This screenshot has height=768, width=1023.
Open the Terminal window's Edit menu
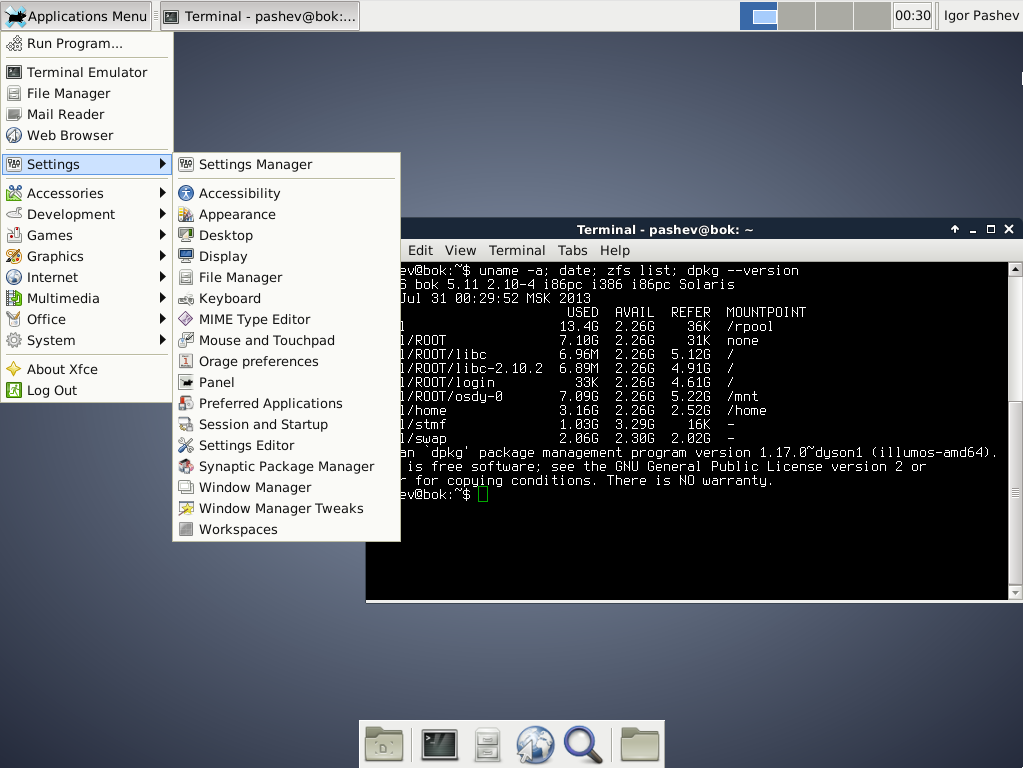(420, 251)
